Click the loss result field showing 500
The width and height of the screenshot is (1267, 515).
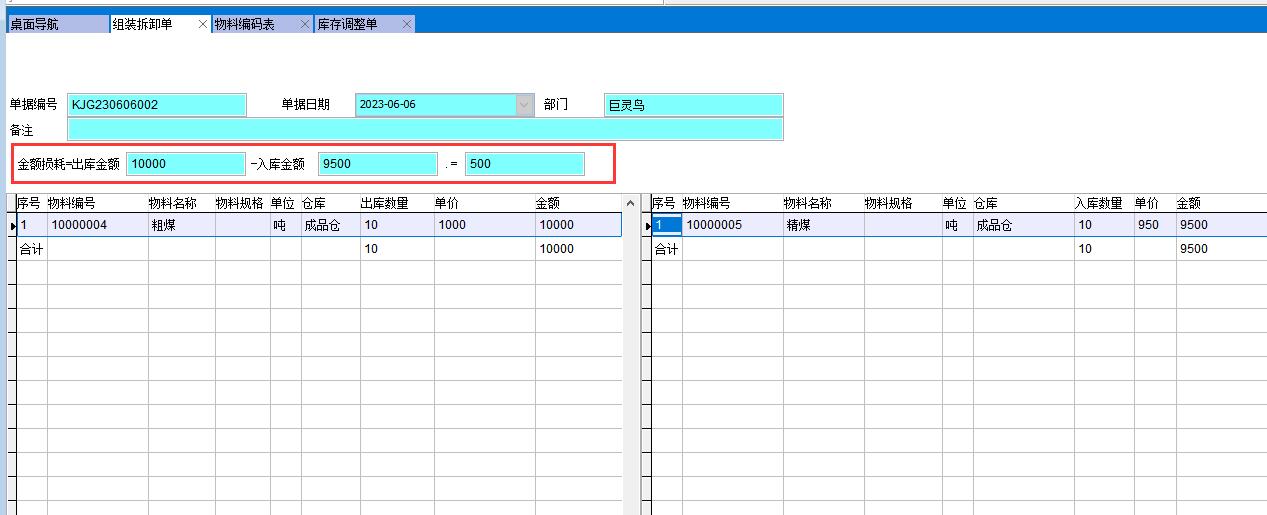click(x=524, y=164)
